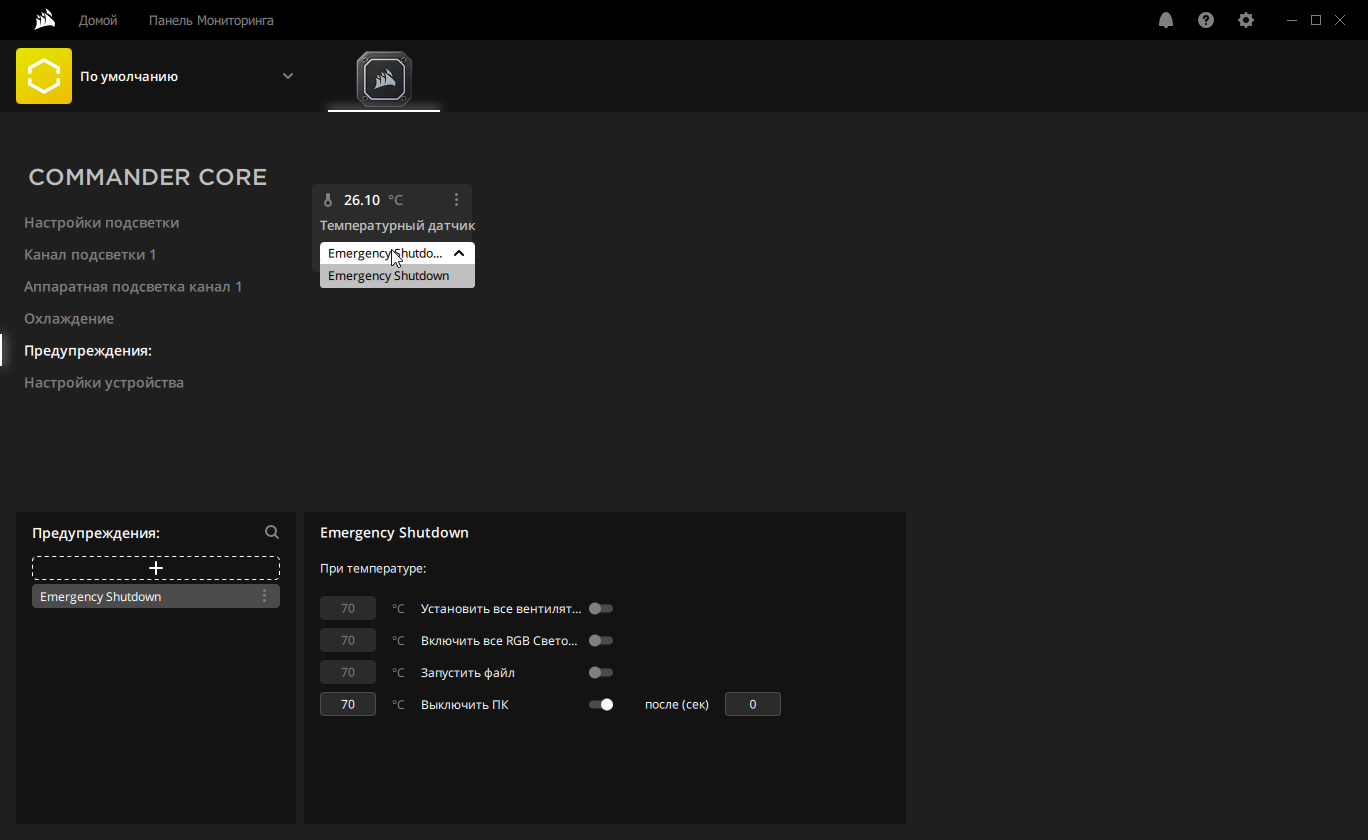The image size is (1368, 840).
Task: Minimize the iCUE window
Action: (x=1292, y=20)
